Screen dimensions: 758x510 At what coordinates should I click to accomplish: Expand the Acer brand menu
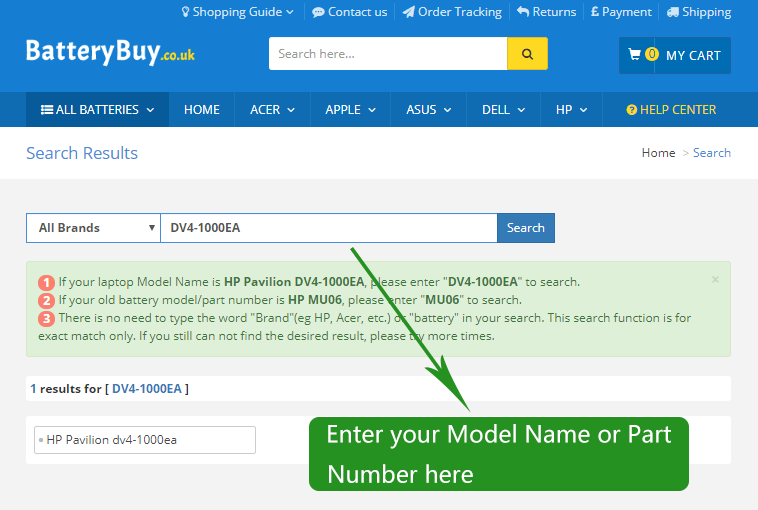coord(272,110)
